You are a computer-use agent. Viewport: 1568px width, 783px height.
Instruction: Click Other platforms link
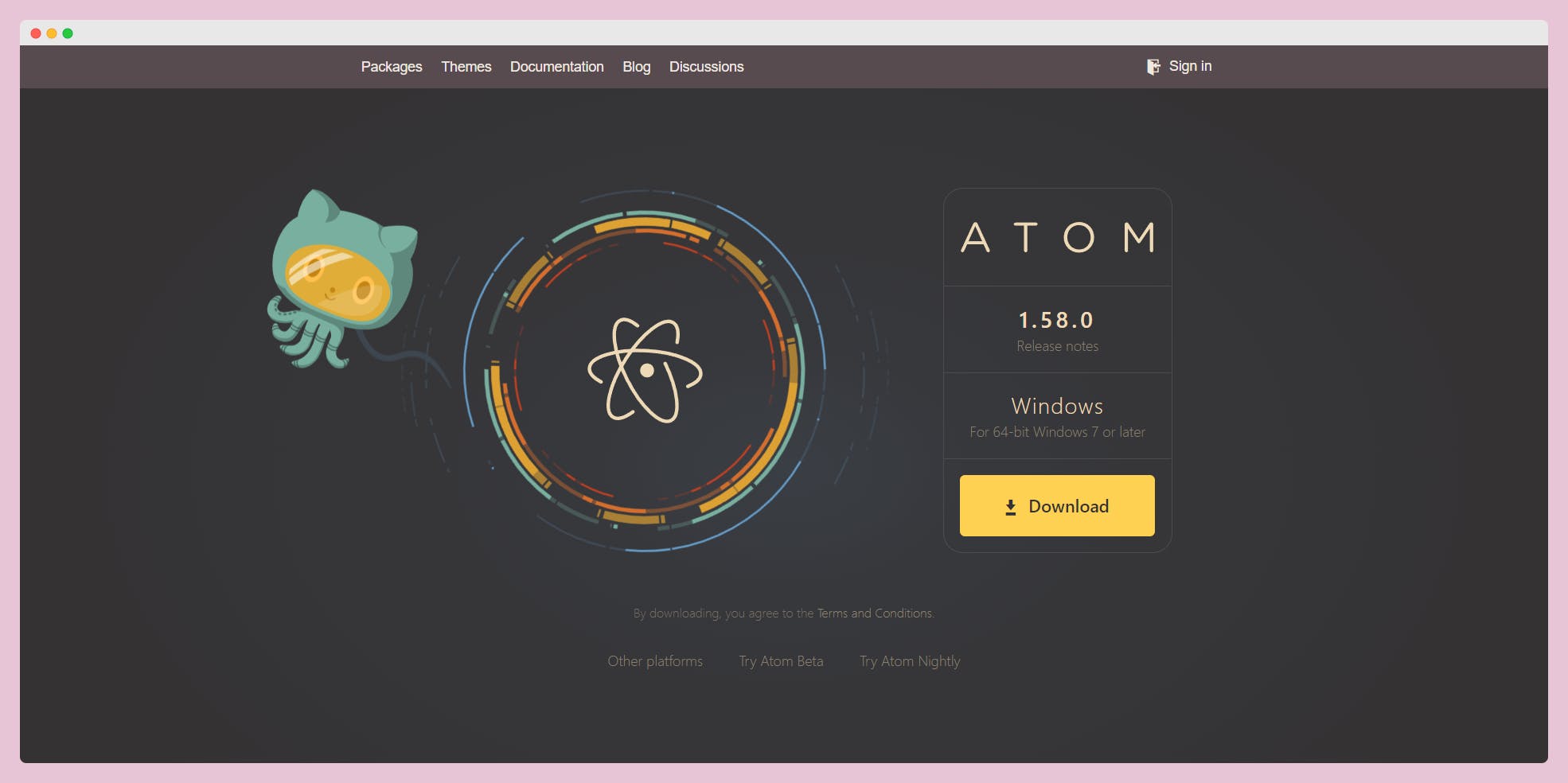tap(655, 661)
